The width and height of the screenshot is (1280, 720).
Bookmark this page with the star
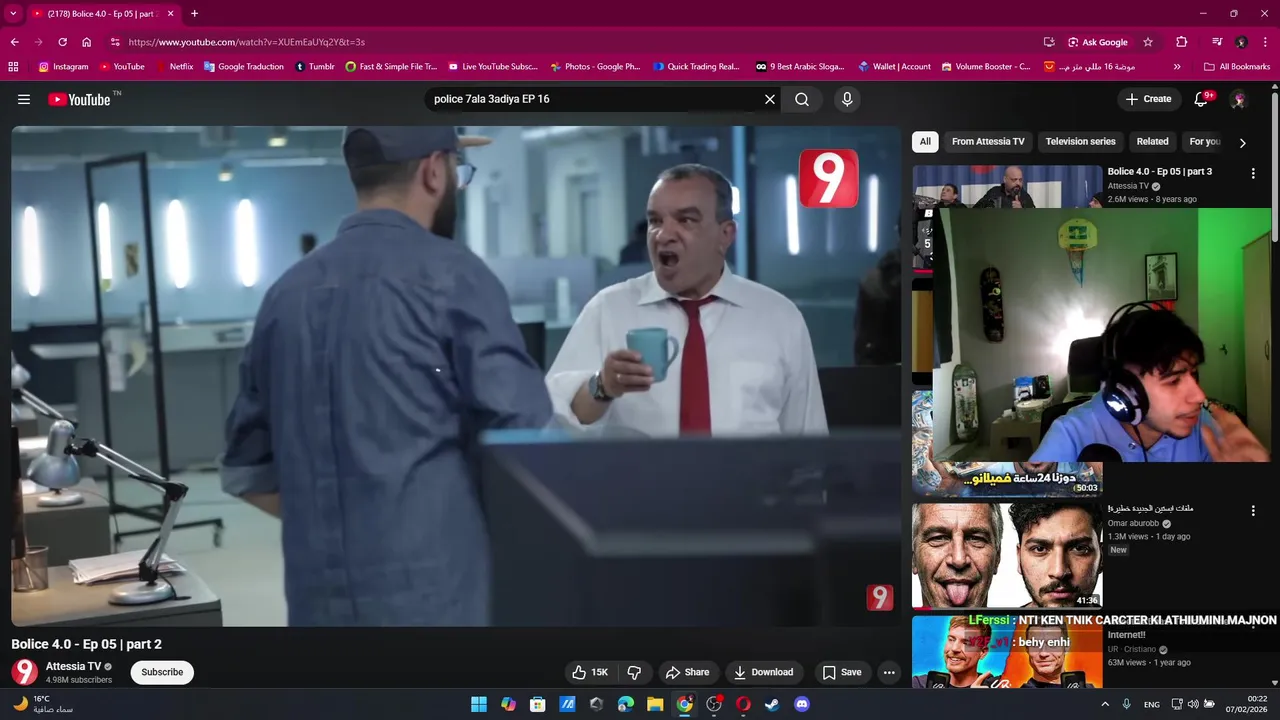point(1148,42)
